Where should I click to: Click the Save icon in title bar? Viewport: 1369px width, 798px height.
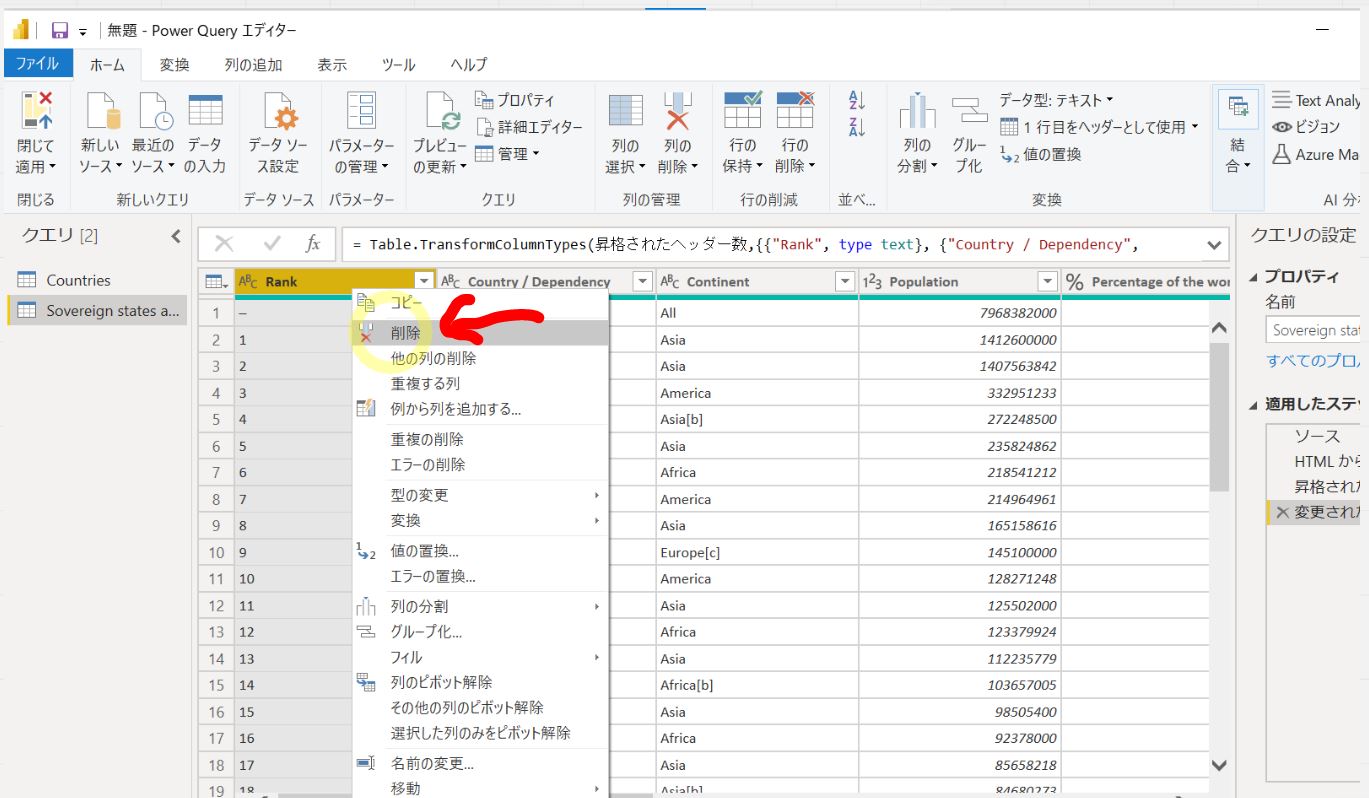tap(59, 30)
